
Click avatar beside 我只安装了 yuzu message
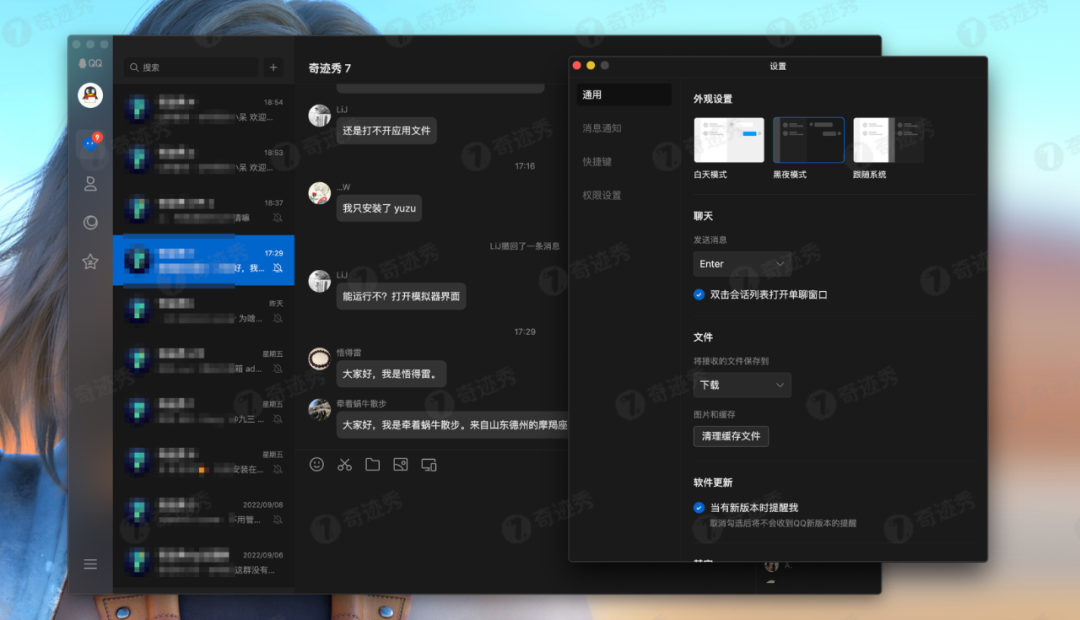pos(319,194)
